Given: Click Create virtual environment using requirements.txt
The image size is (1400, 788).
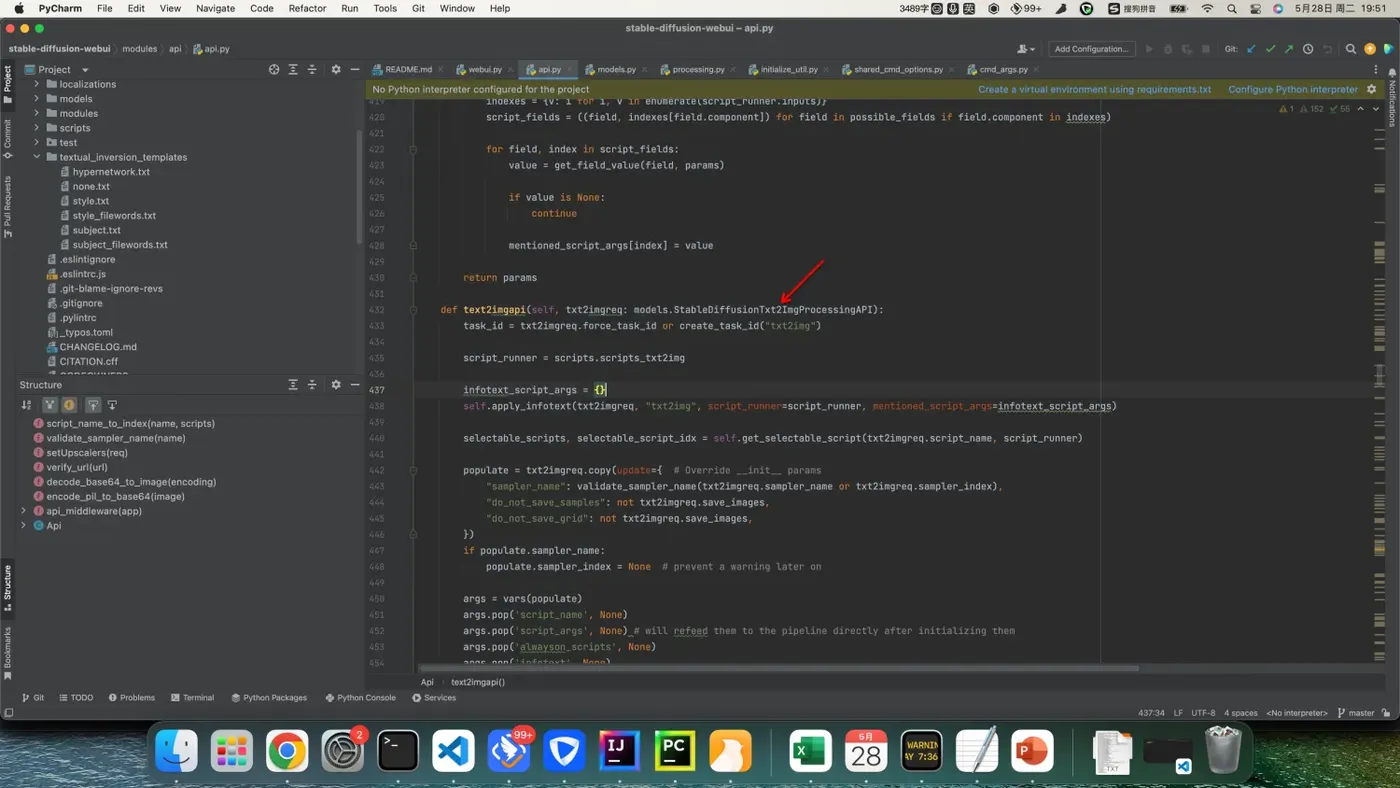Looking at the screenshot, I should [x=1094, y=89].
